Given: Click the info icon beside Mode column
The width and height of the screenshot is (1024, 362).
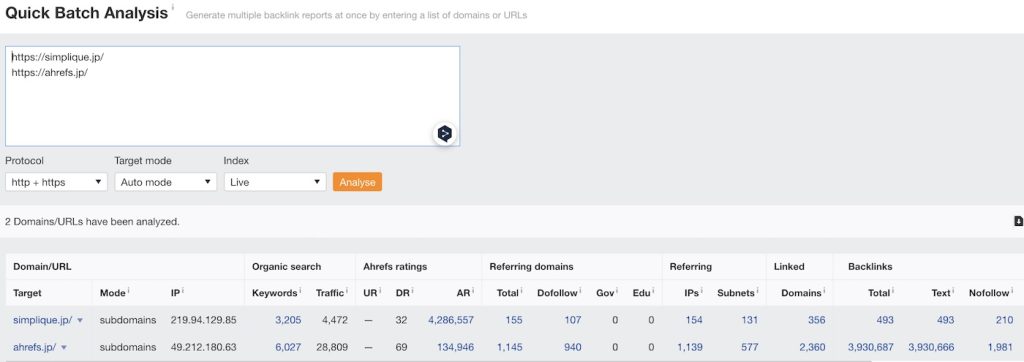Looking at the screenshot, I should tap(130, 289).
